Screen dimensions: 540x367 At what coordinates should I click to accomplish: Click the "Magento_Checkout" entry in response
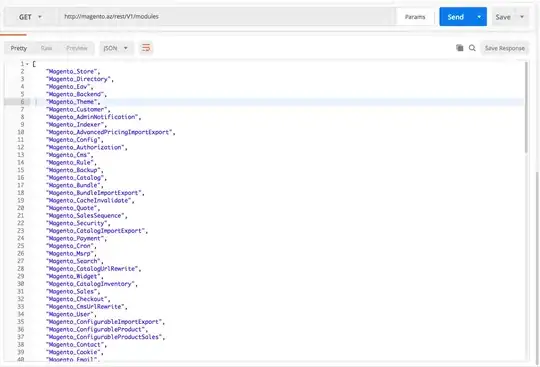(x=76, y=299)
